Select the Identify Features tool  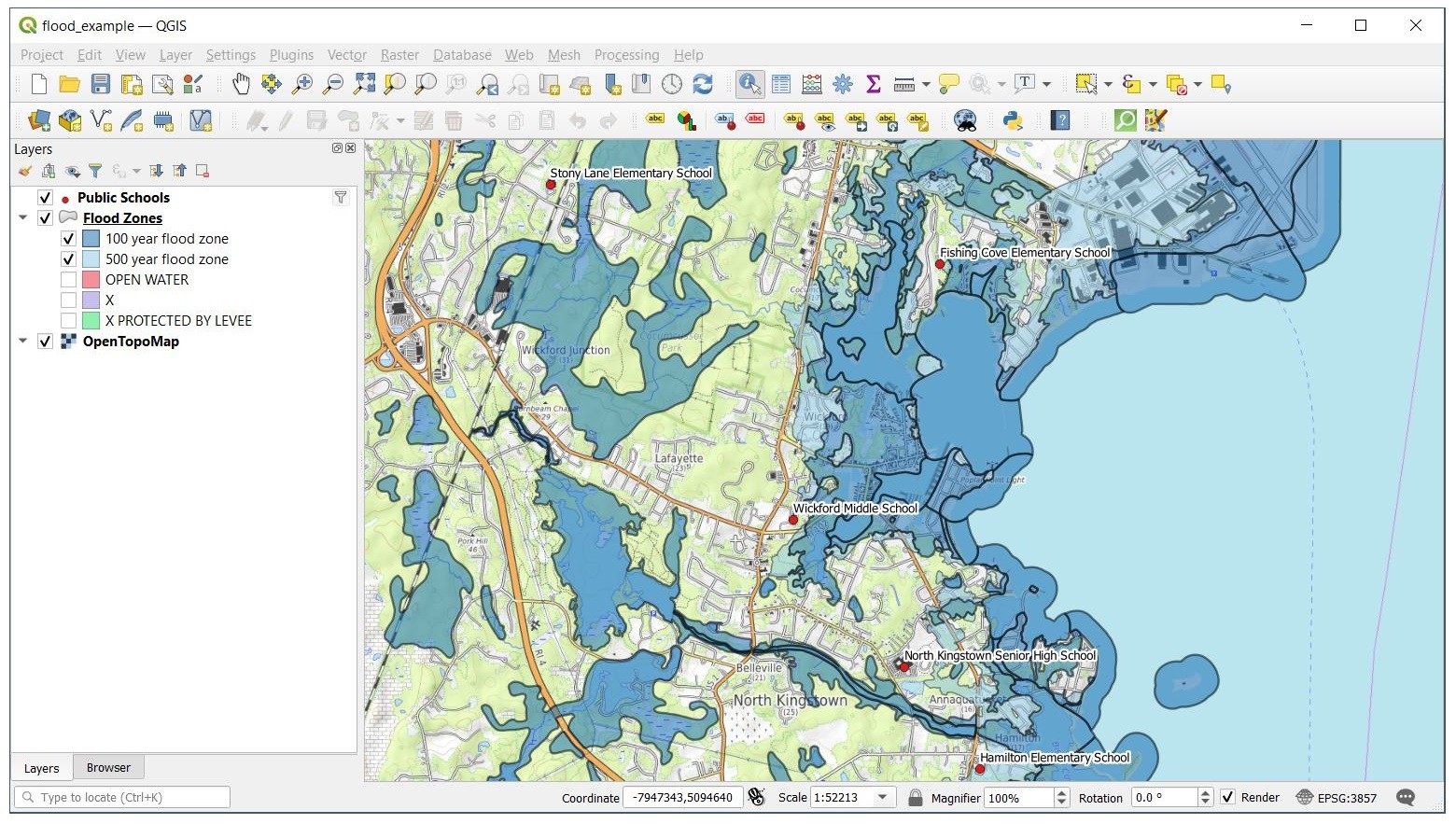(749, 85)
